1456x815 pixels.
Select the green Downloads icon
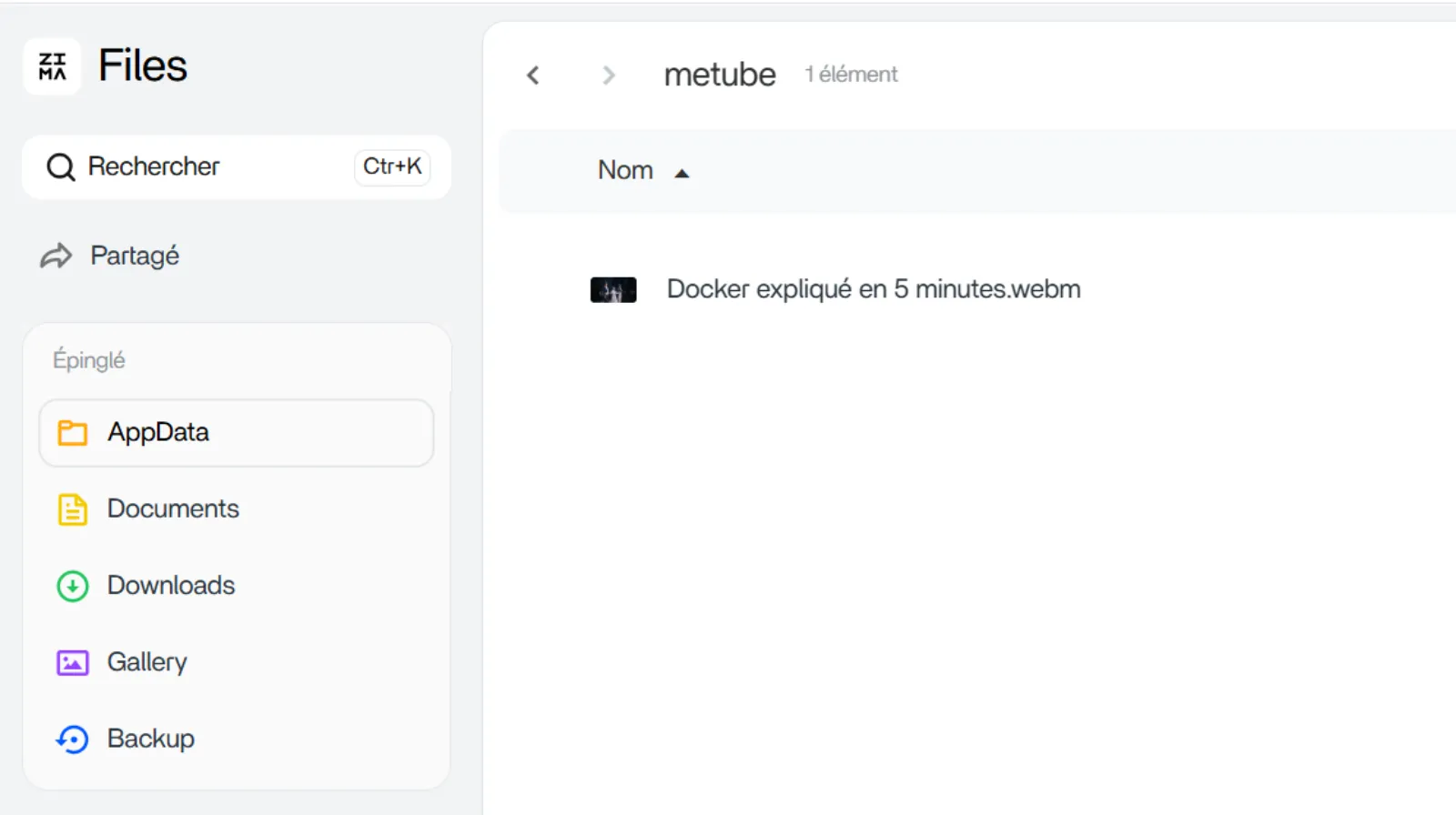[73, 585]
